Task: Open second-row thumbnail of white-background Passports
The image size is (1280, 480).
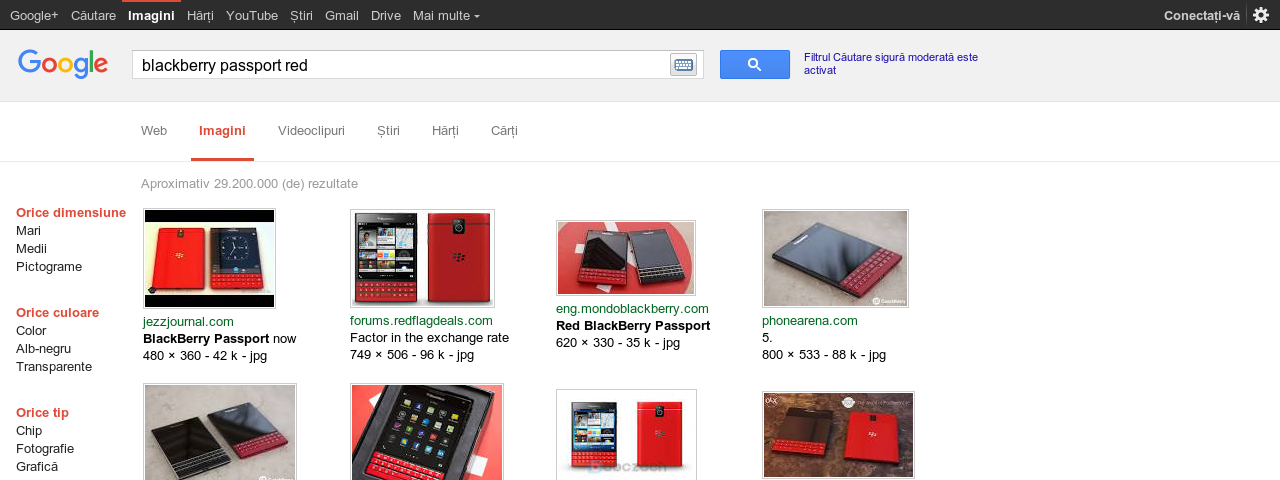Action: [626, 435]
